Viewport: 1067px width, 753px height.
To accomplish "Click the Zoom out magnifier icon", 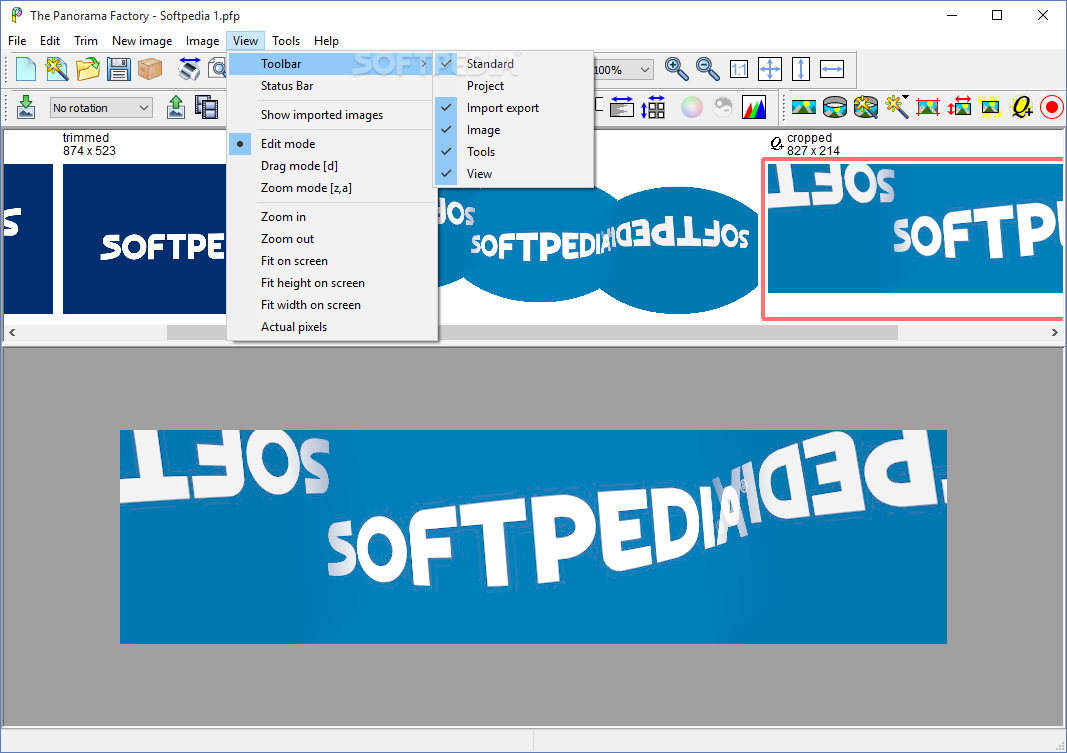I will tap(708, 69).
